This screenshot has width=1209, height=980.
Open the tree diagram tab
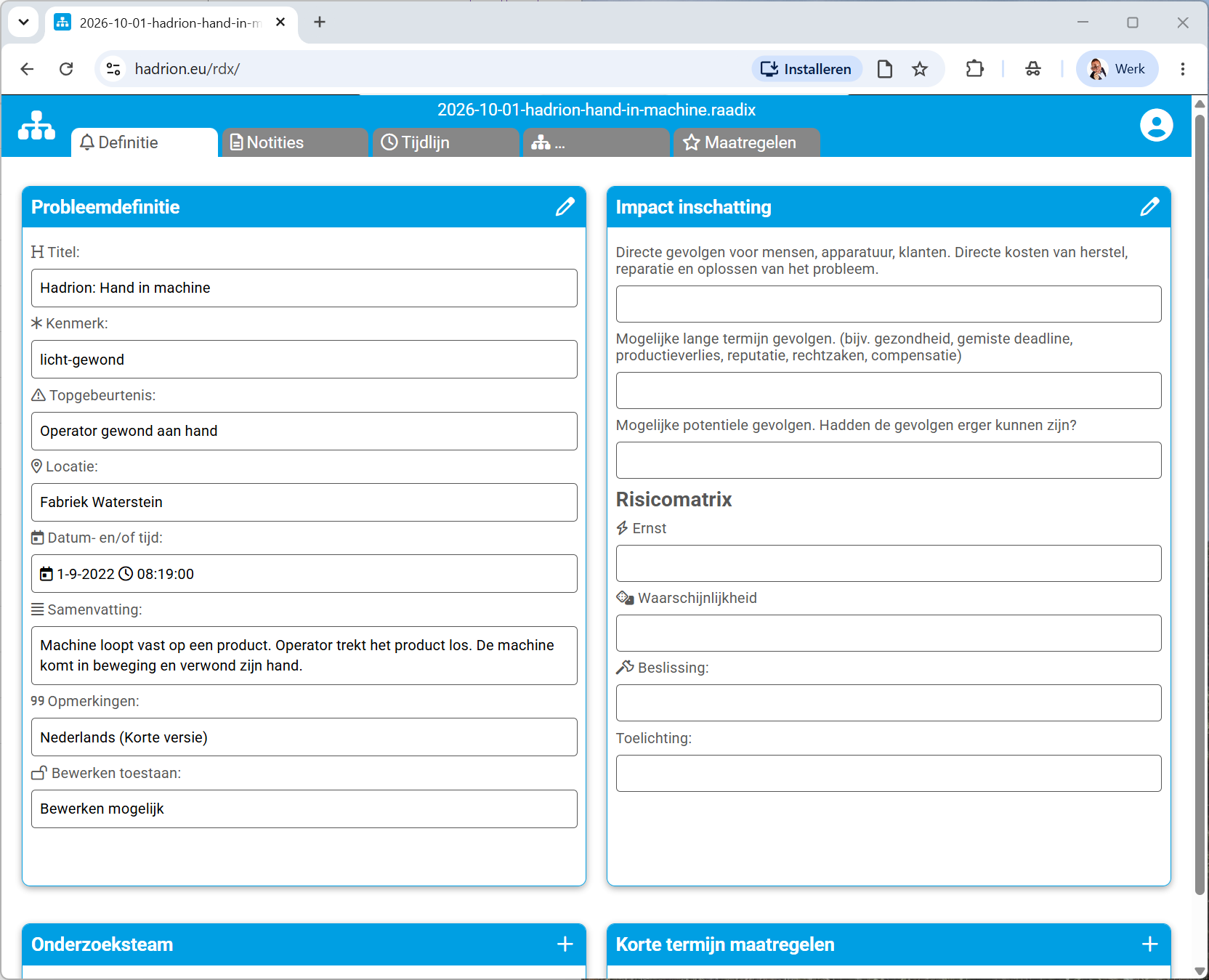coord(597,142)
